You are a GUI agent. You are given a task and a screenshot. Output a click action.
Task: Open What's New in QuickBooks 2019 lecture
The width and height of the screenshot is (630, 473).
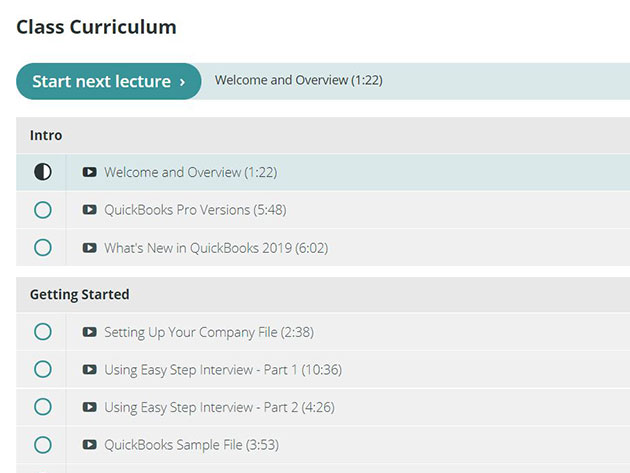(x=216, y=248)
